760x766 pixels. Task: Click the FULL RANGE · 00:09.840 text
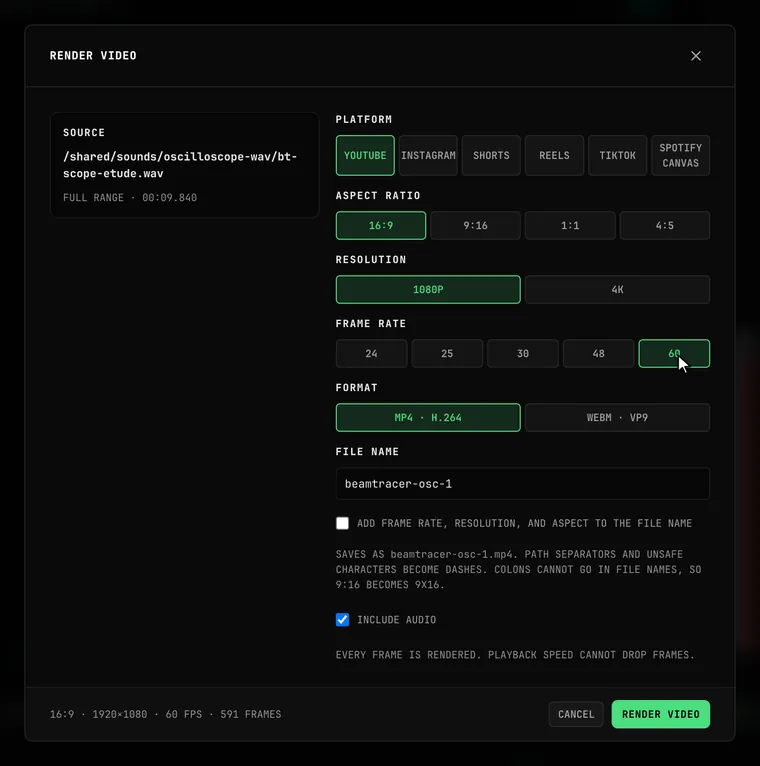coord(130,197)
